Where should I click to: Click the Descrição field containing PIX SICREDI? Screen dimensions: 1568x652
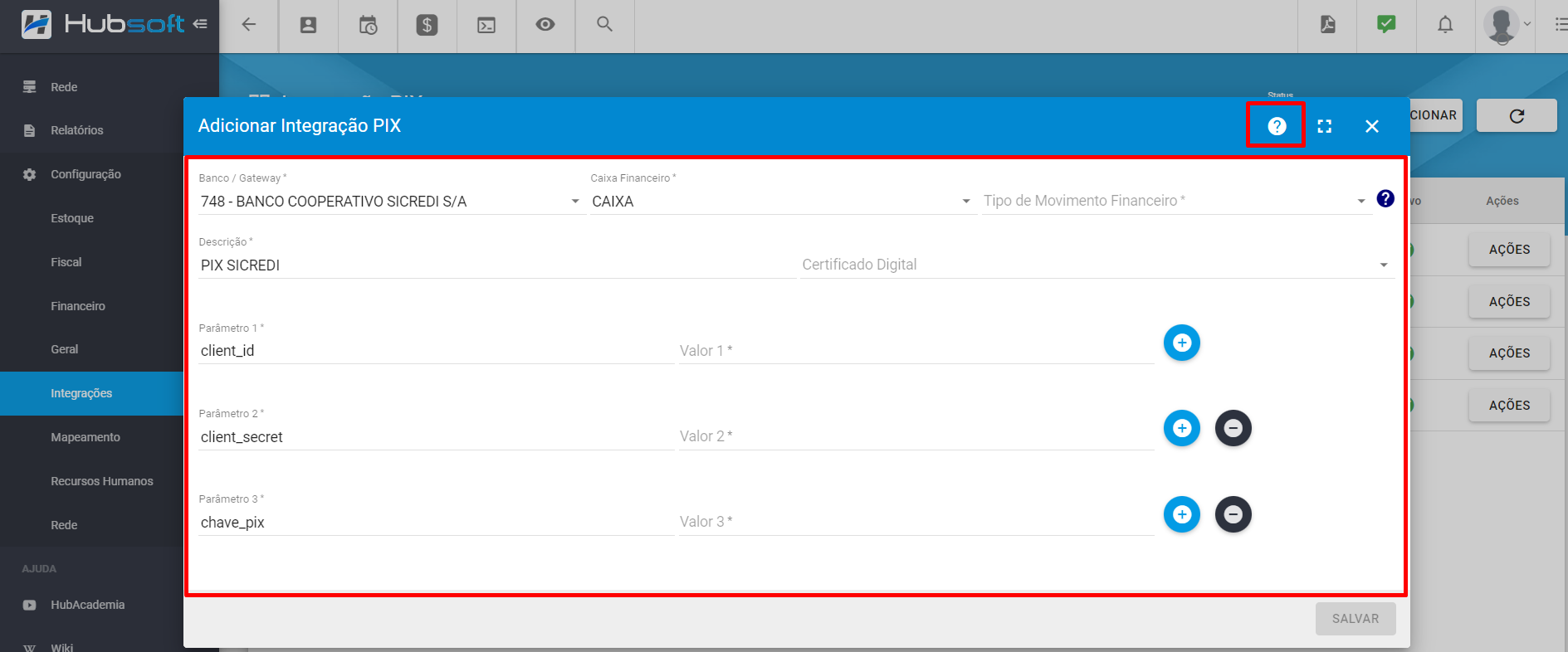click(496, 265)
